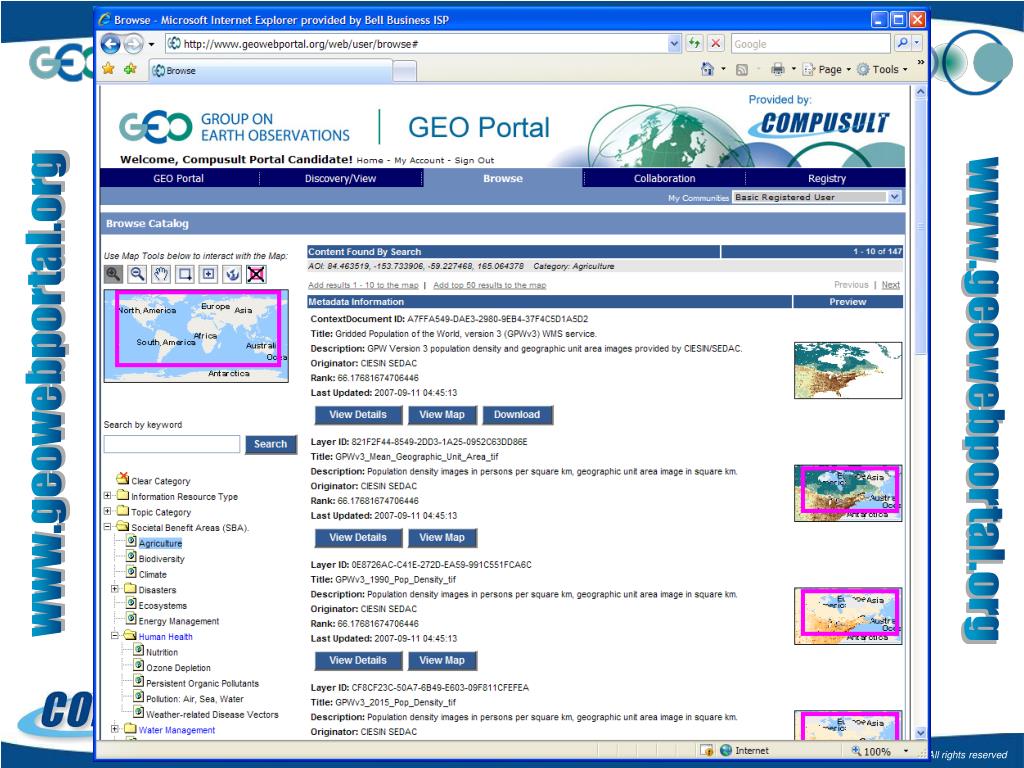Click the RSS feeds icon
The image size is (1024, 768).
[x=742, y=69]
